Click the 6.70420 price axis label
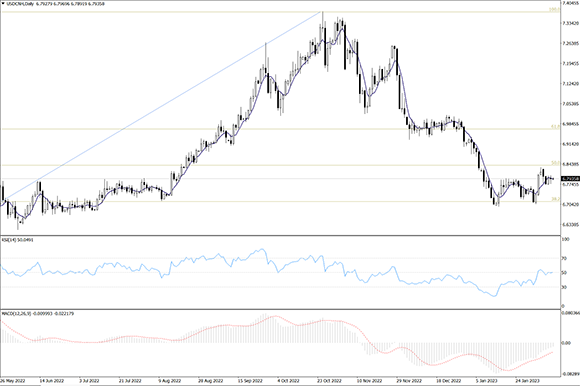This screenshot has height=386, width=580. pyautogui.click(x=570, y=204)
